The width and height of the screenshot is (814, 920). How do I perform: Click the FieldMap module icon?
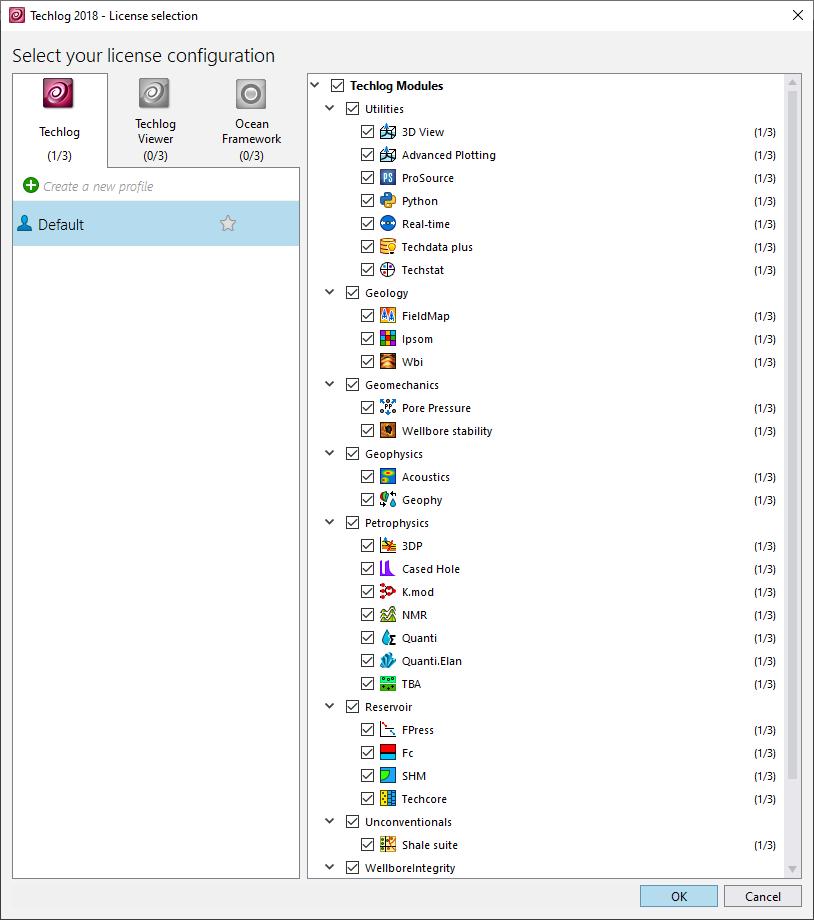(x=387, y=316)
